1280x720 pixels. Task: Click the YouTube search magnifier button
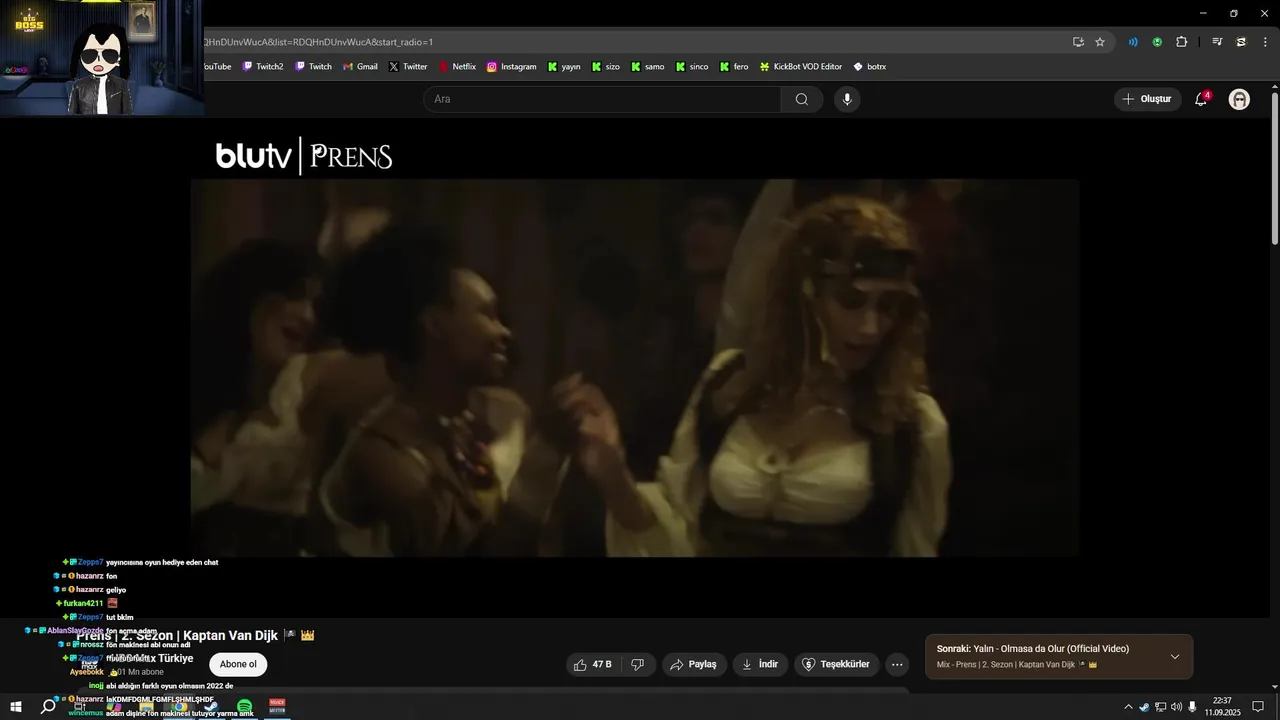tap(802, 99)
